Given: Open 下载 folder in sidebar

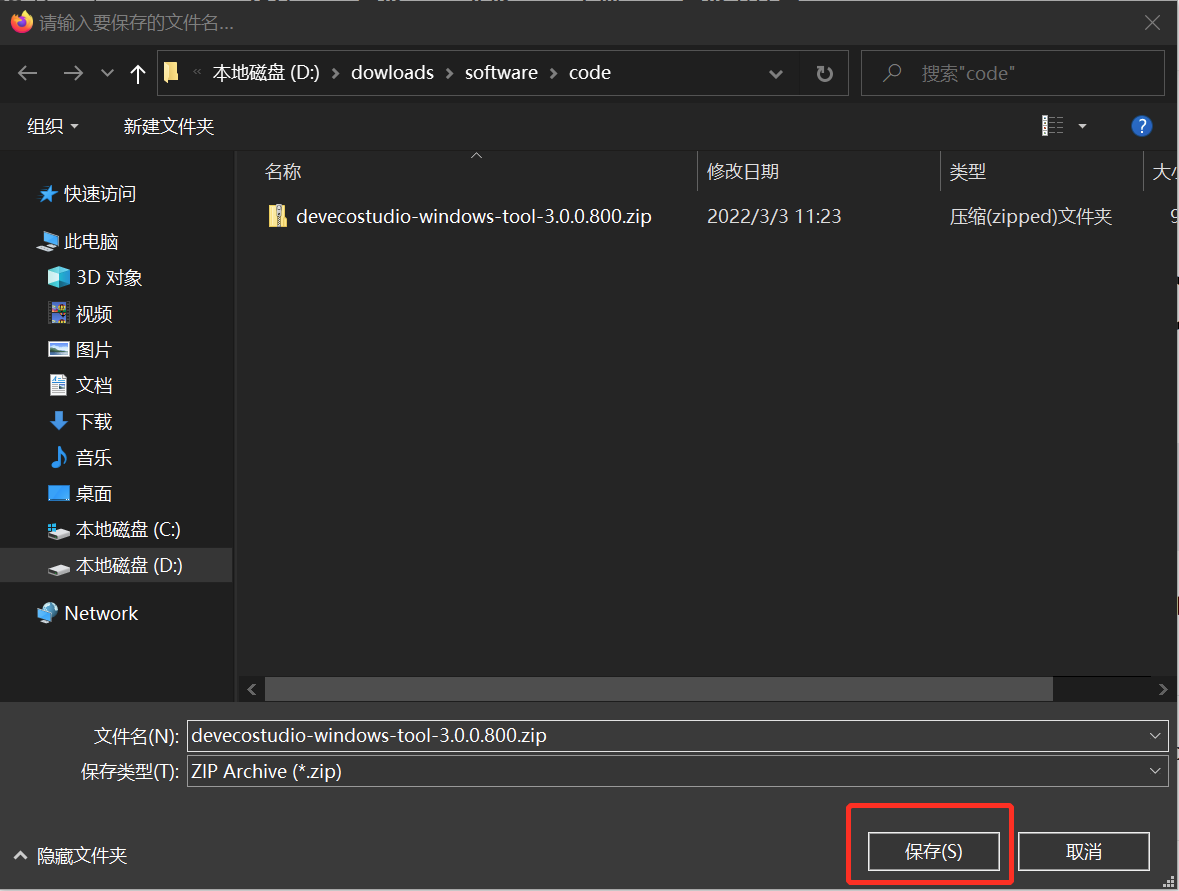Looking at the screenshot, I should (80, 422).
